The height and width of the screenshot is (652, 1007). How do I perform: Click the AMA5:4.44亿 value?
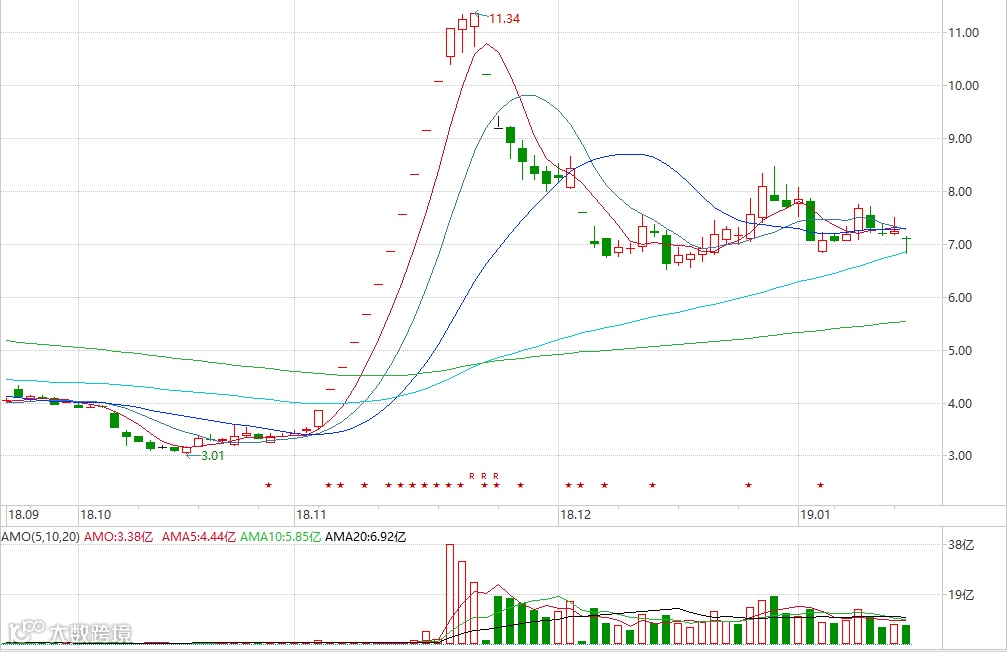(198, 536)
